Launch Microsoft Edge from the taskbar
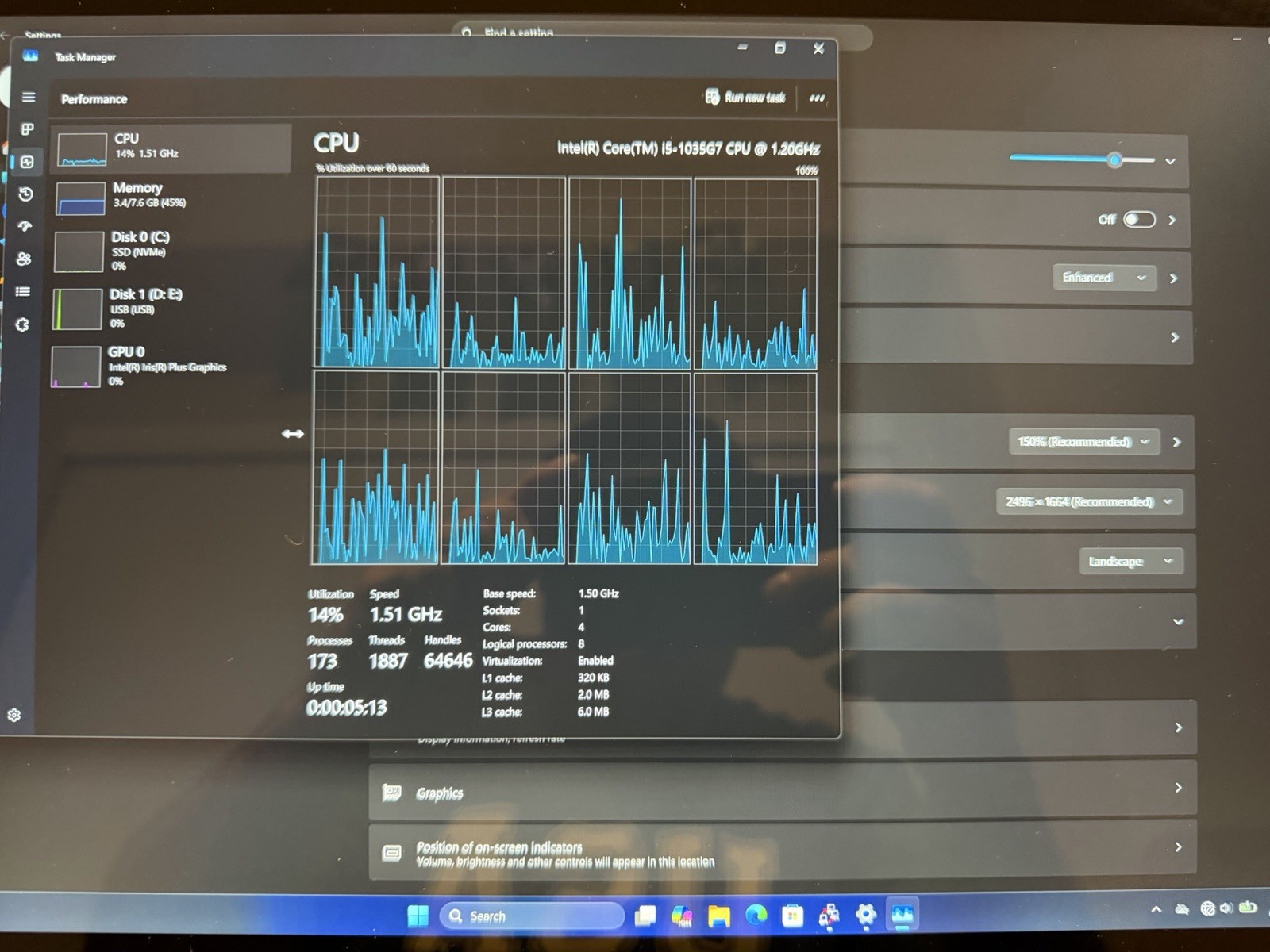The height and width of the screenshot is (952, 1270). click(x=756, y=916)
